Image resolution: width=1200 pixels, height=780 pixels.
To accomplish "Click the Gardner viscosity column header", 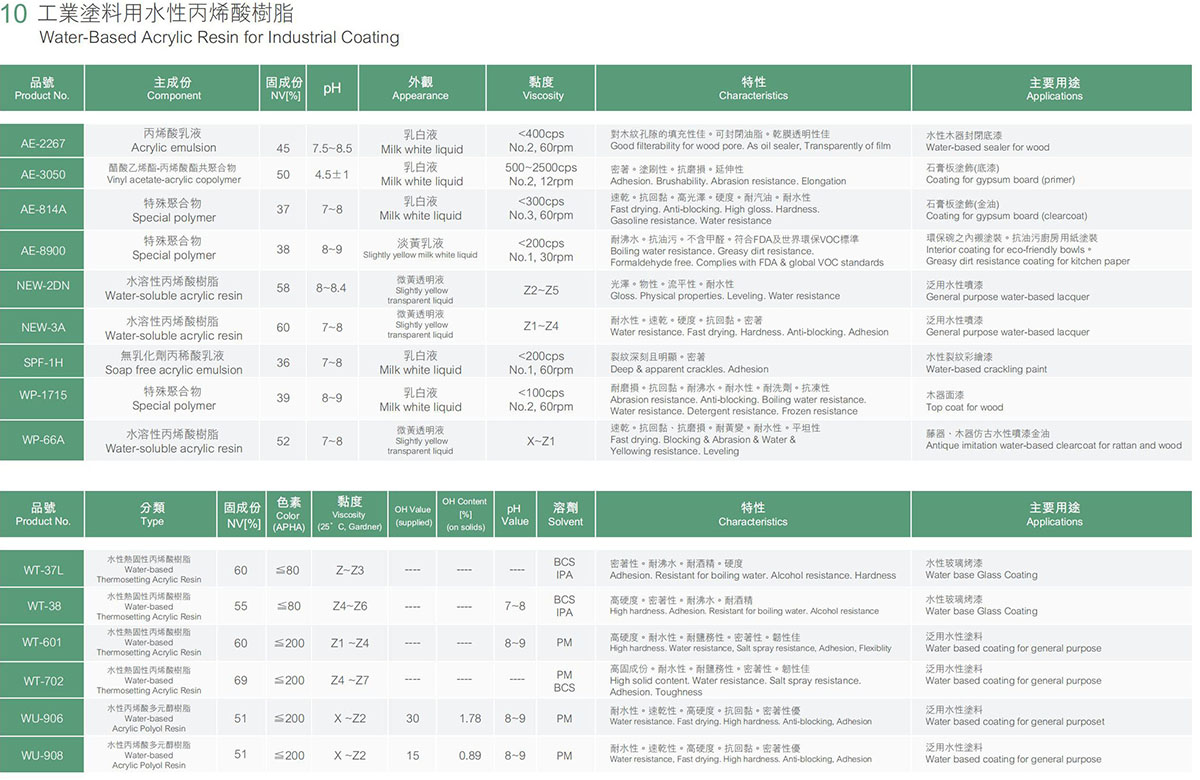I will [349, 514].
